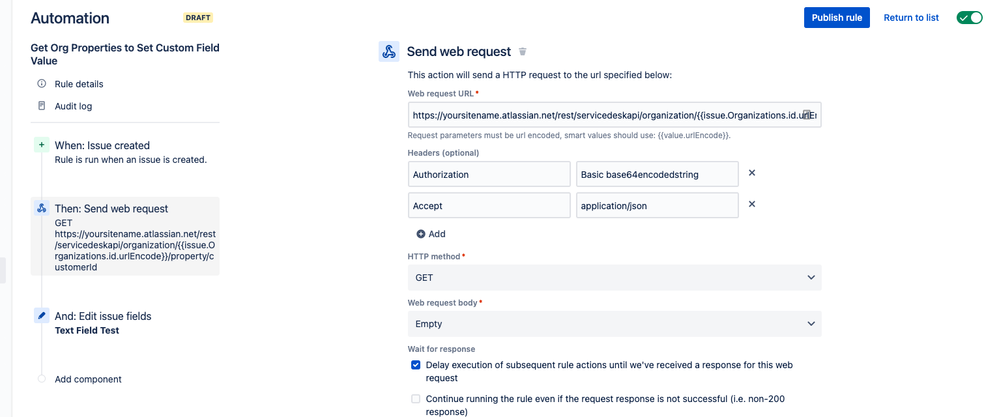Click the web request icon in rule chain
The height and width of the screenshot is (417, 999).
coord(42,209)
